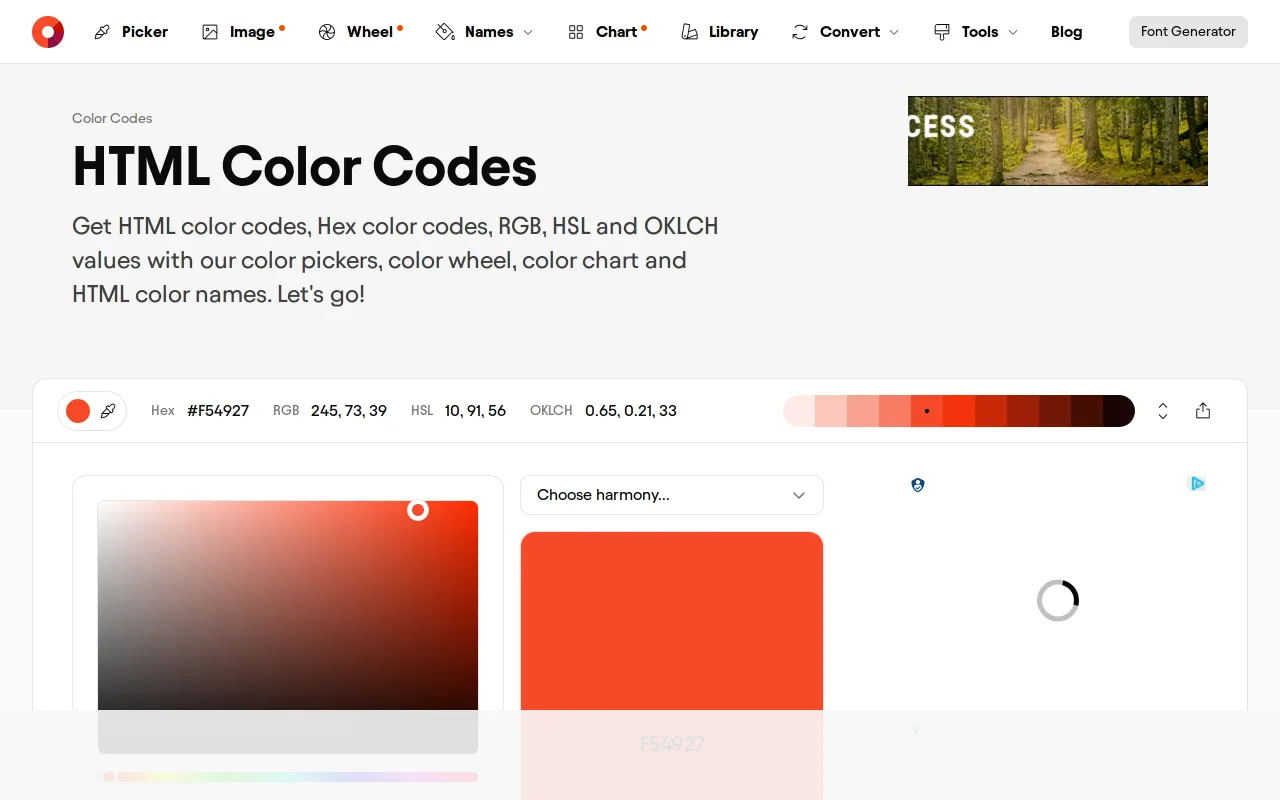Select the lightest pink shade in the strip
1280x800 pixels.
(x=799, y=411)
